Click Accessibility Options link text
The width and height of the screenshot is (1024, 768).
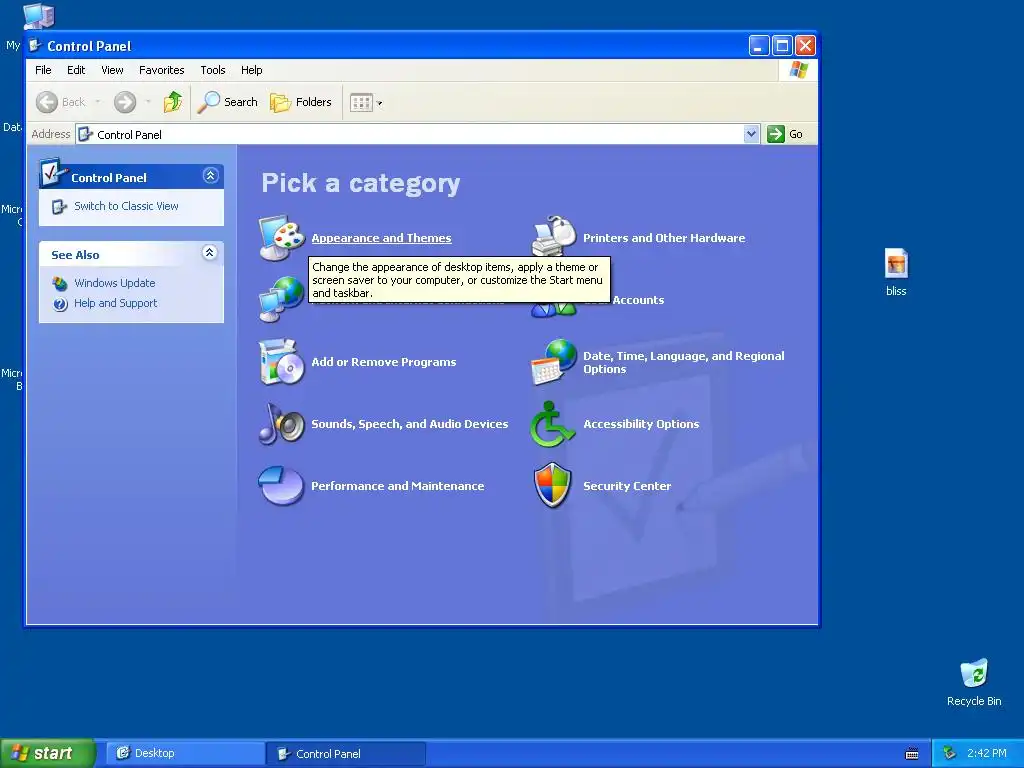pos(641,424)
